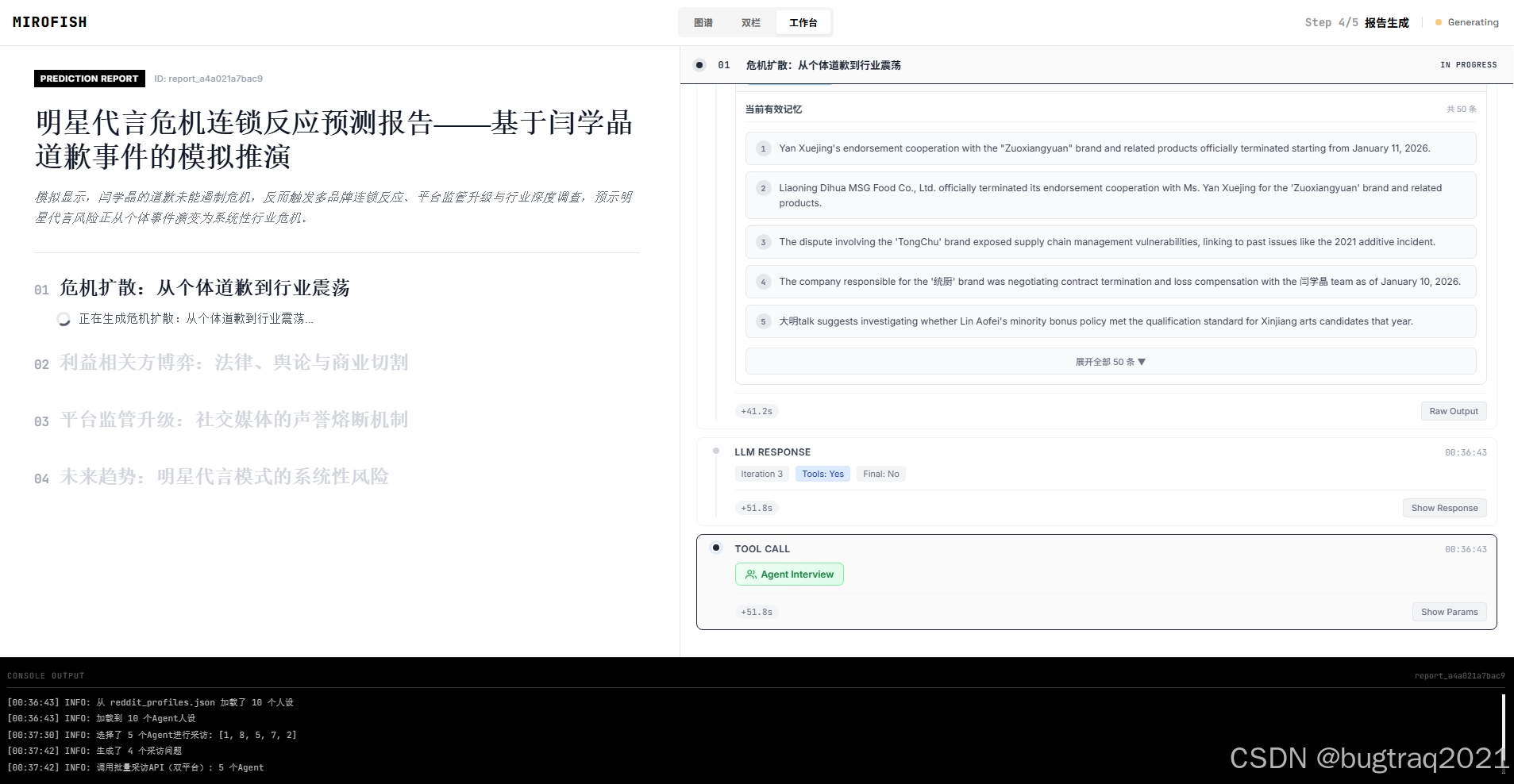Click the Step 4/5 报告生成 label
This screenshot has width=1514, height=784.
tap(1357, 22)
